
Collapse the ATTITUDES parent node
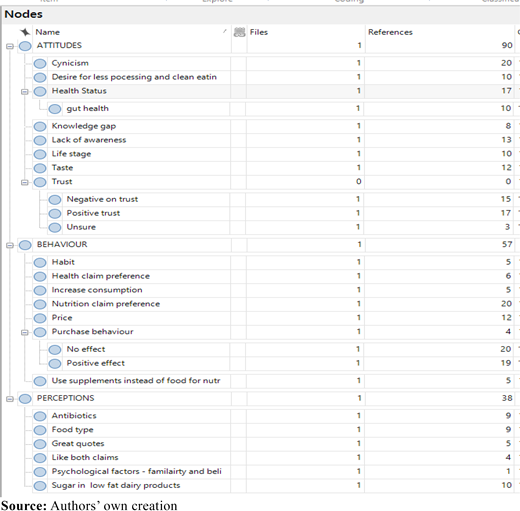coord(10,46)
